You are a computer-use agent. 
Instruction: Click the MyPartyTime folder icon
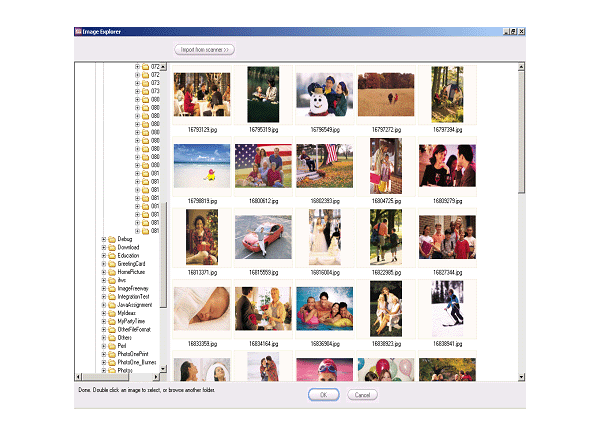(111, 321)
